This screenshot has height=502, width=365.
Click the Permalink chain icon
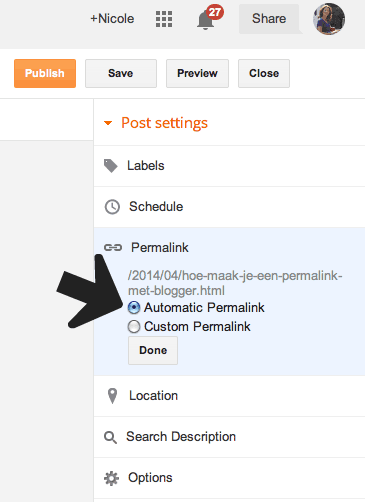(113, 248)
